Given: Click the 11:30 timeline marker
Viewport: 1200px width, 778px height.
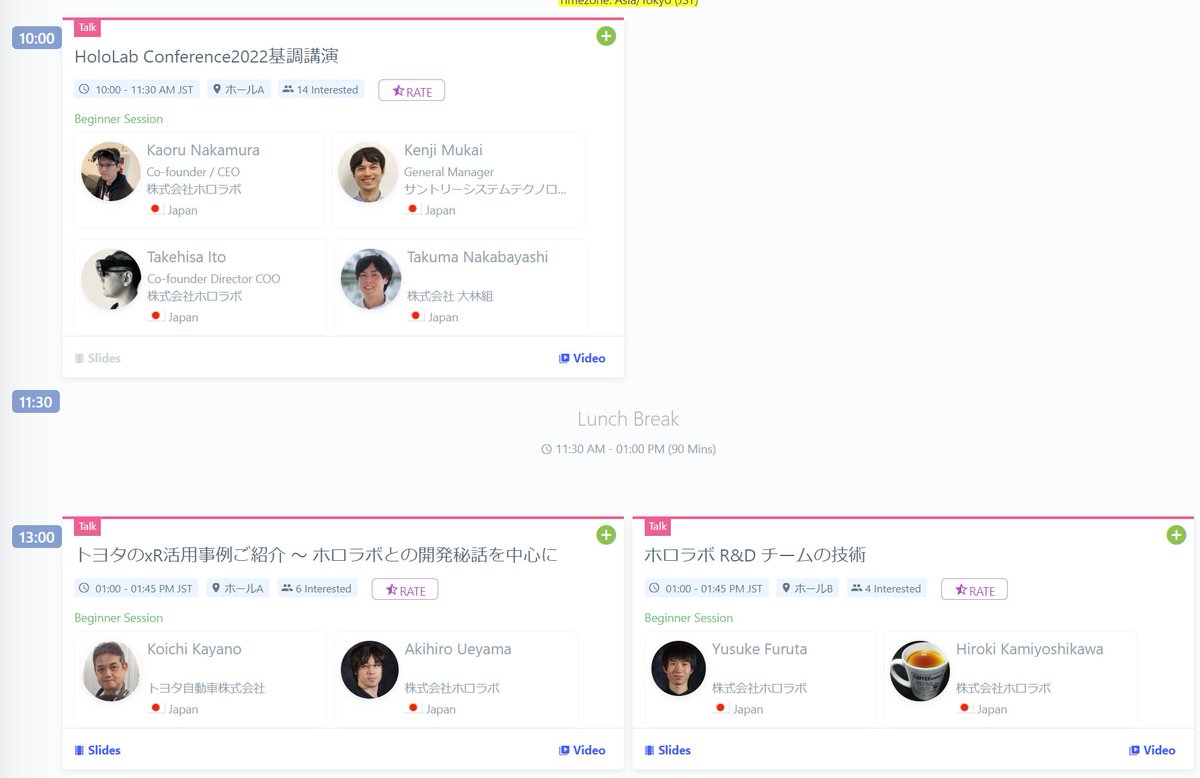Looking at the screenshot, I should click(x=36, y=402).
